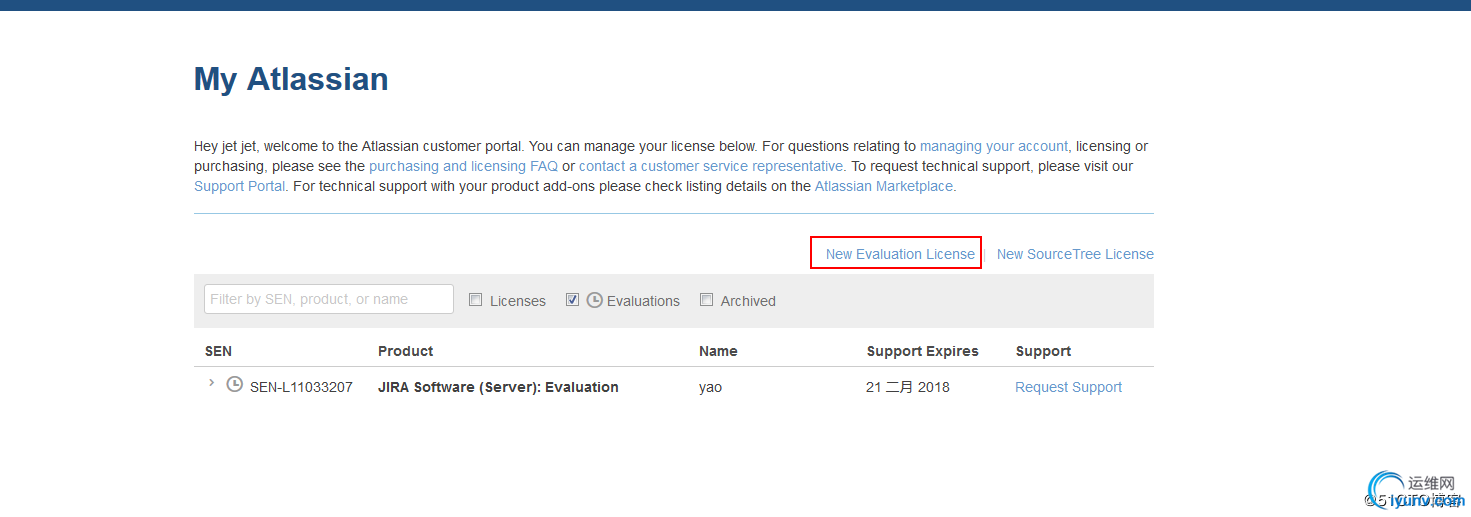Enable the Licenses checkbox

[476, 300]
